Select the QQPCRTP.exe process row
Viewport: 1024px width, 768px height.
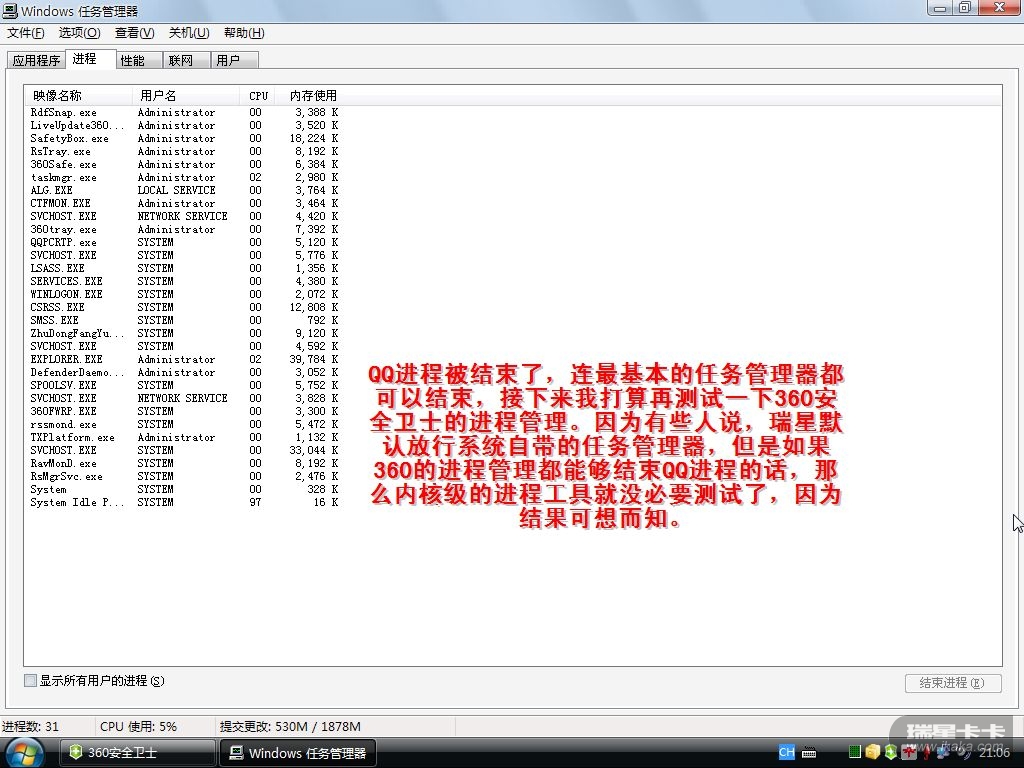click(x=184, y=242)
